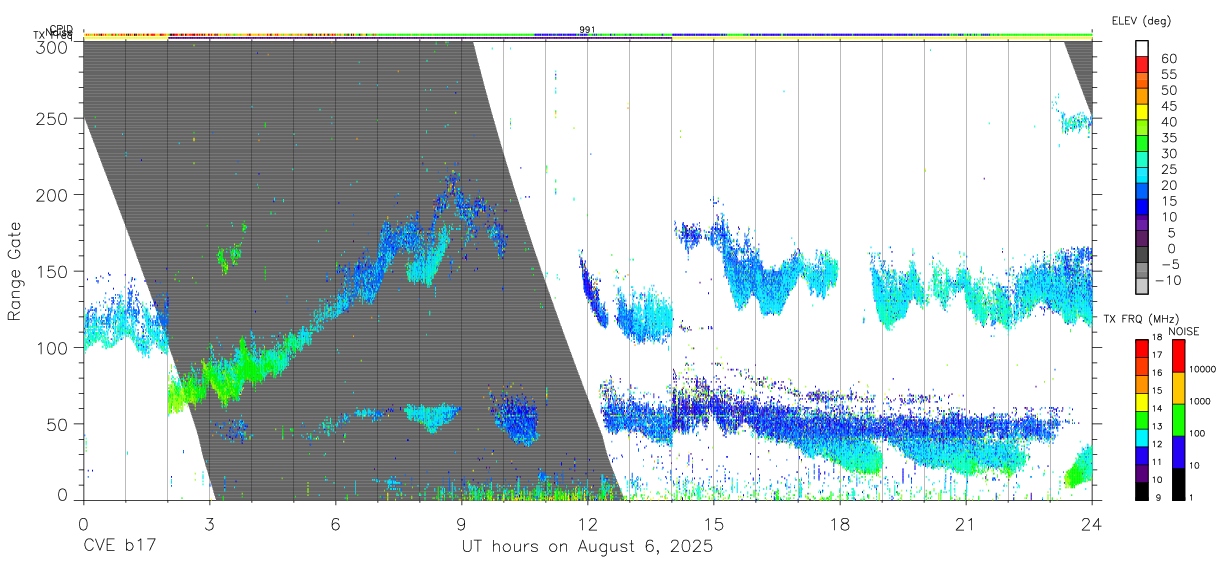The image size is (1228, 567).
Task: Pick the yellow 14–15 swatch in TX FRQ bar
Action: point(1142,401)
